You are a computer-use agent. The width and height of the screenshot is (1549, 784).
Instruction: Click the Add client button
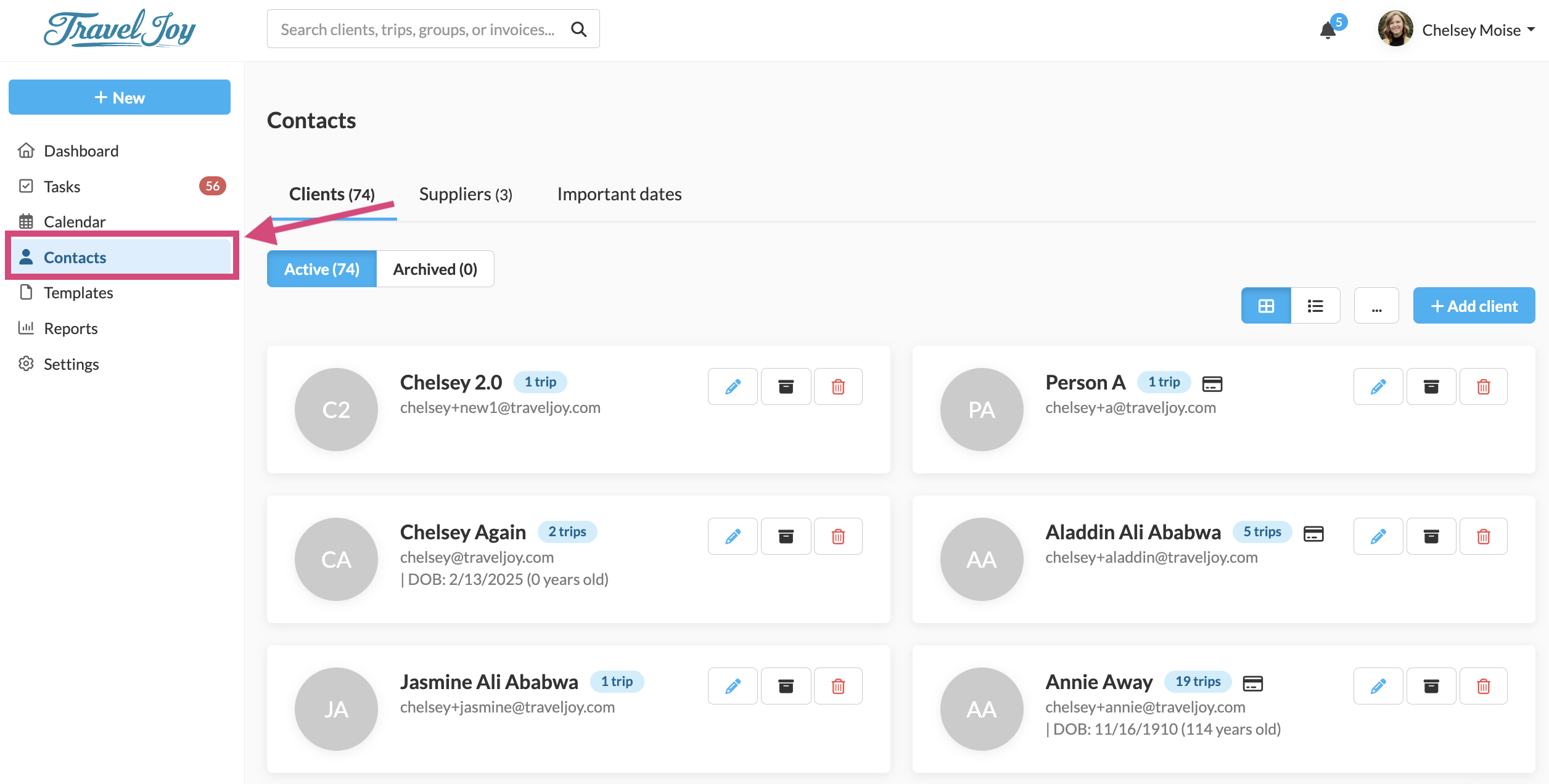pos(1474,306)
